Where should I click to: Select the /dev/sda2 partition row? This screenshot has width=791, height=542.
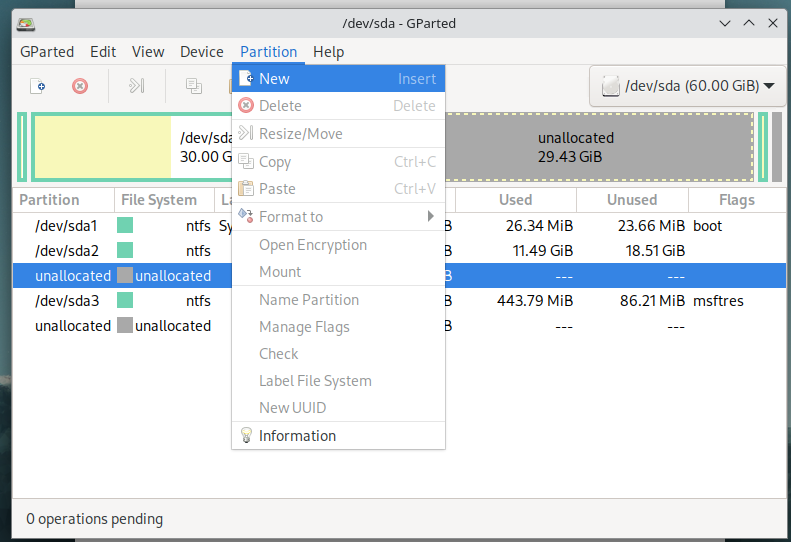[x=399, y=250]
